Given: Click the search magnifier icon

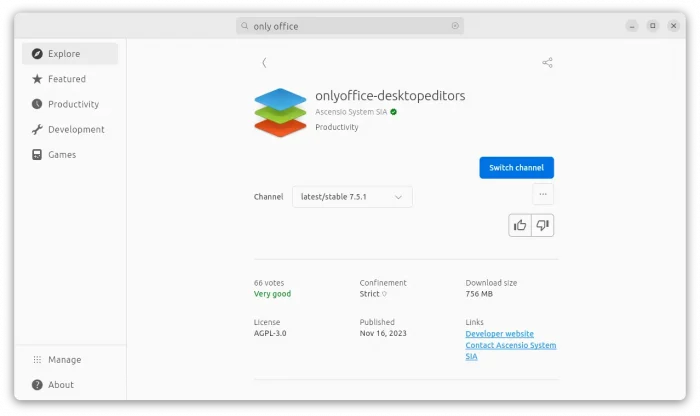Looking at the screenshot, I should 245,26.
